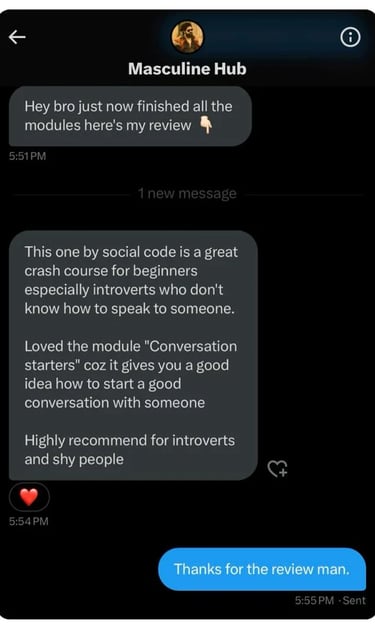Image resolution: width=375 pixels, height=630 pixels.
Task: Tap the 5:51 PM timestamp
Action: tap(27, 156)
